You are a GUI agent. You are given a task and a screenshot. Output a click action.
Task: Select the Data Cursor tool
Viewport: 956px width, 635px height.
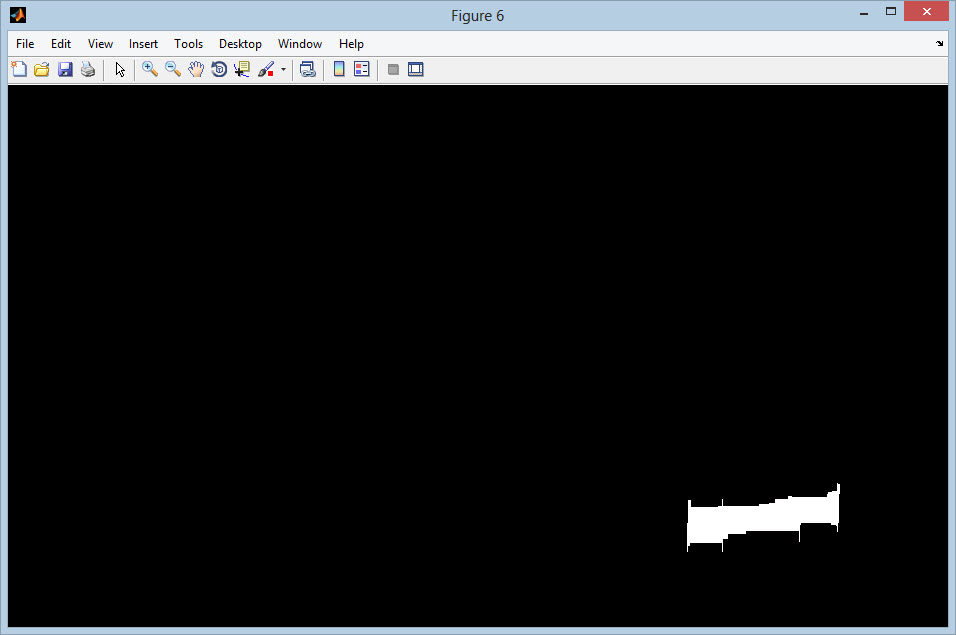(242, 69)
